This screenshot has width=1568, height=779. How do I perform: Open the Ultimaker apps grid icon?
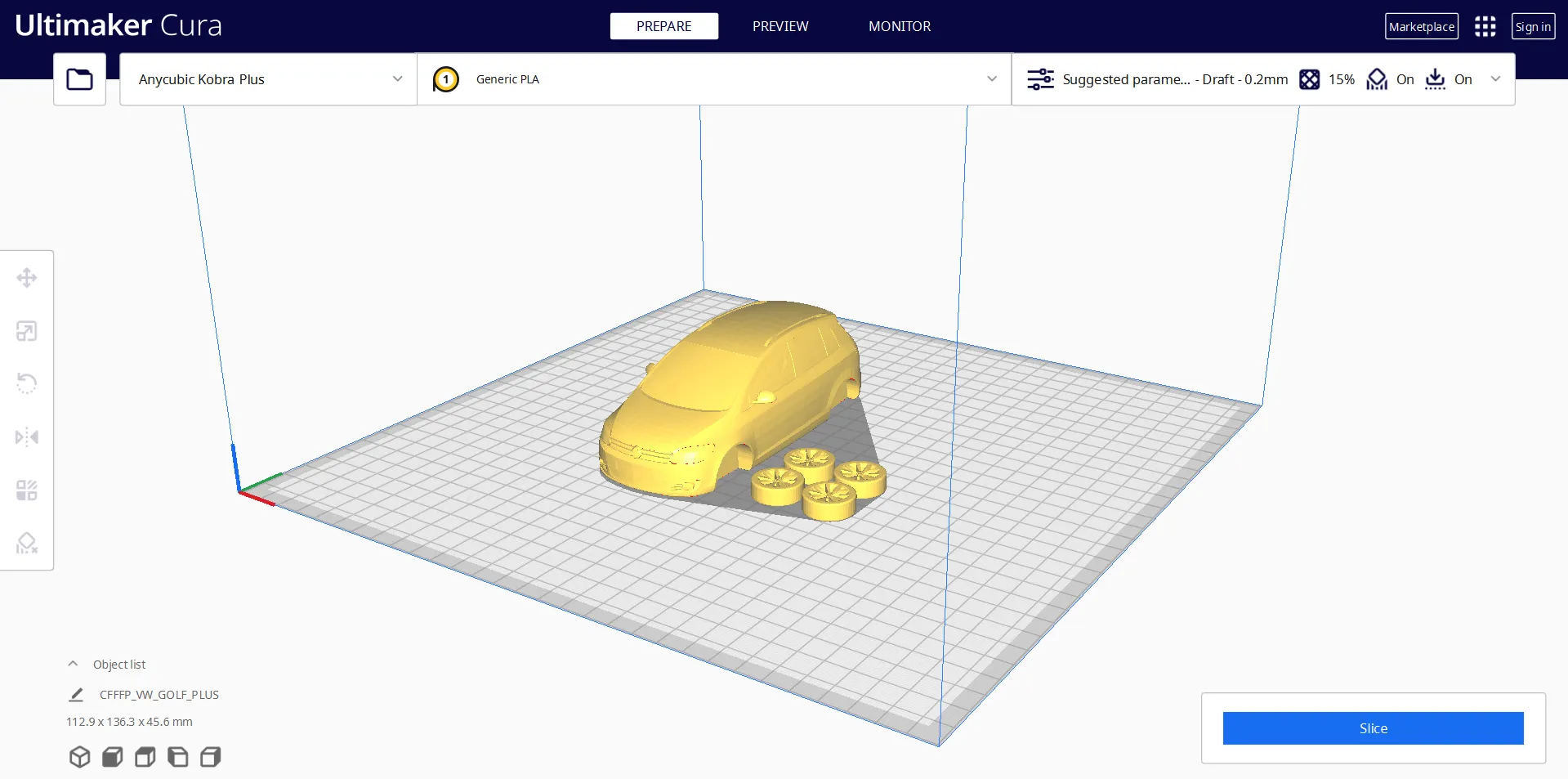click(x=1485, y=26)
